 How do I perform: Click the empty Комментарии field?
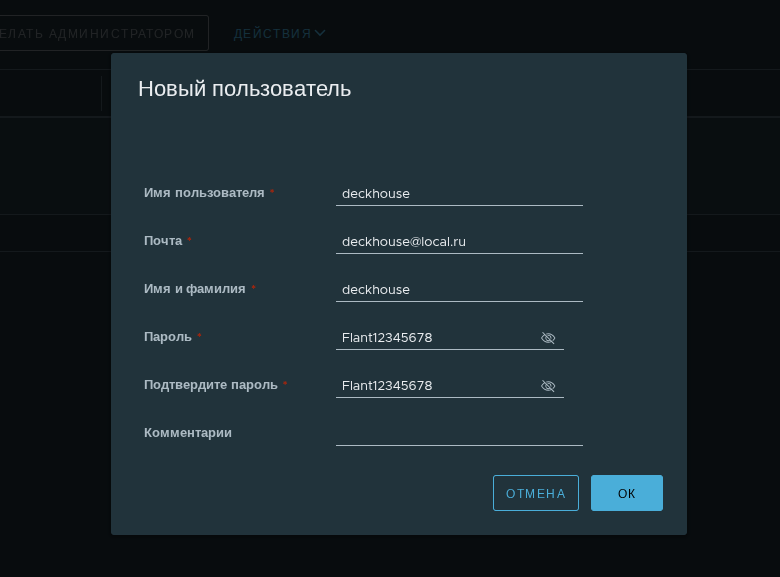(x=459, y=433)
